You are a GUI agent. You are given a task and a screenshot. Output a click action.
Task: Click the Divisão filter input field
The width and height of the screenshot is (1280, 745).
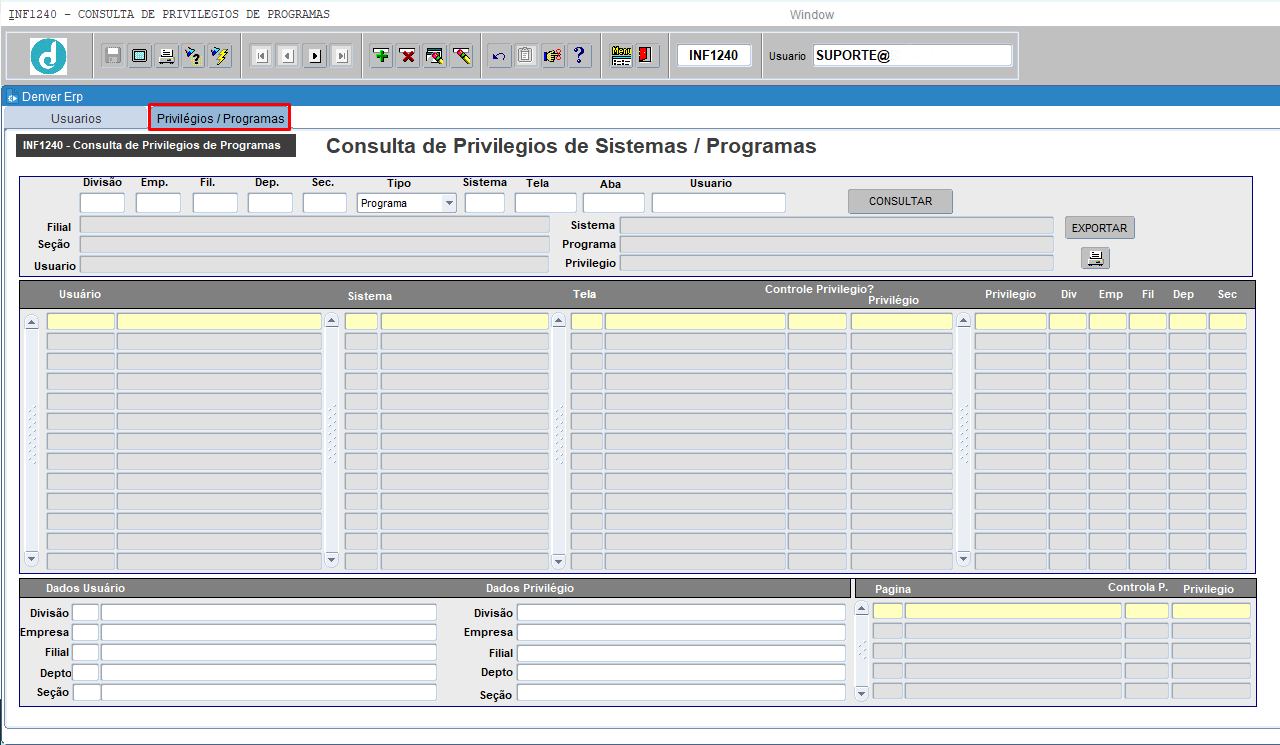click(102, 203)
